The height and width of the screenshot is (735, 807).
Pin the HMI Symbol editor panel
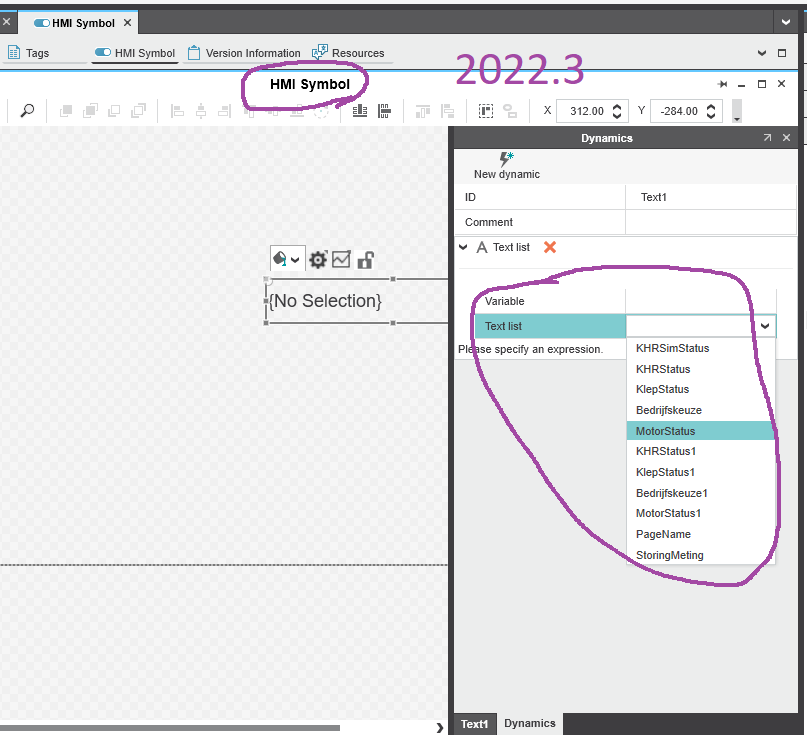point(723,85)
